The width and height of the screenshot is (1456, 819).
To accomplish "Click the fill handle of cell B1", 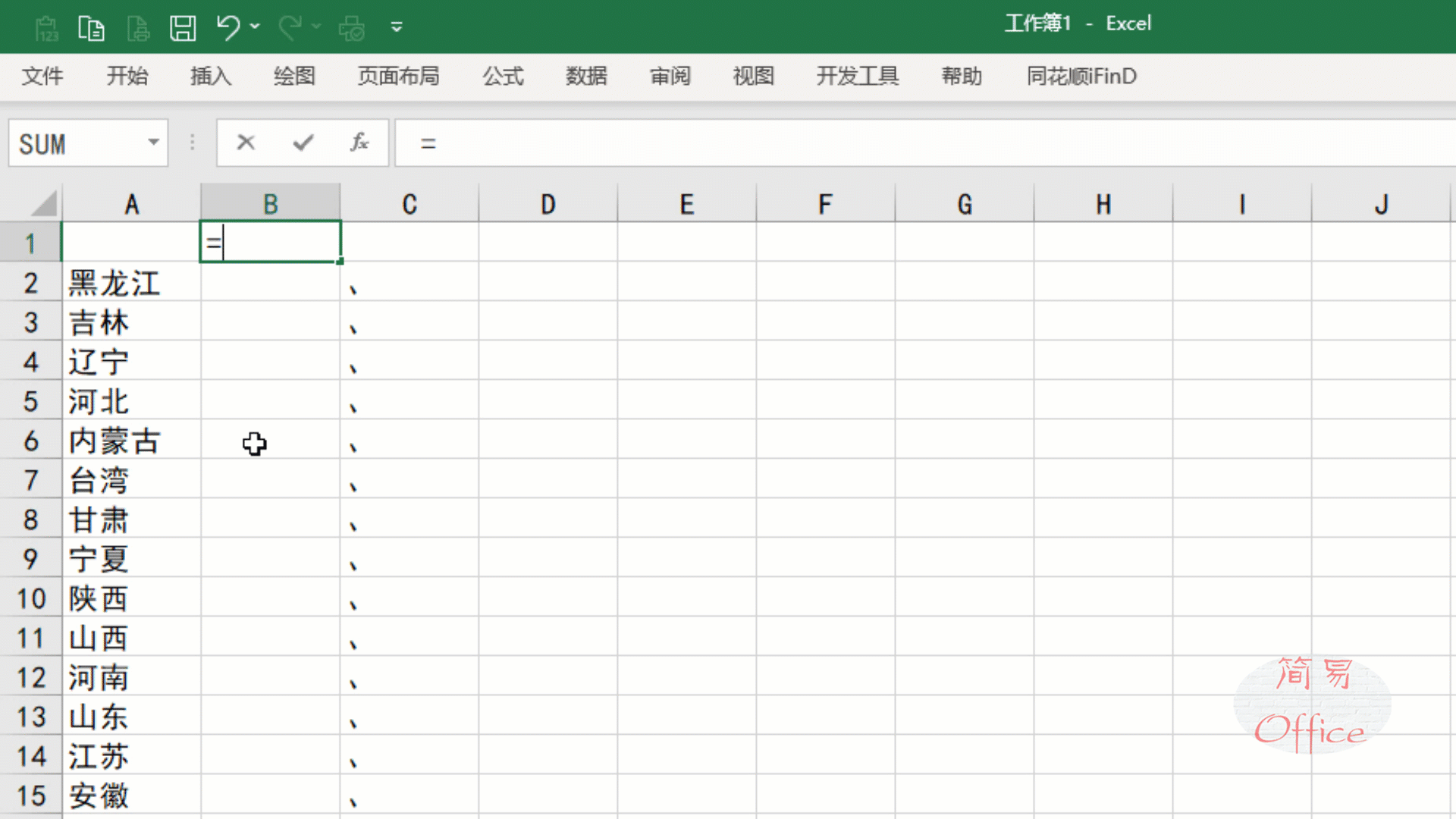I will point(340,262).
